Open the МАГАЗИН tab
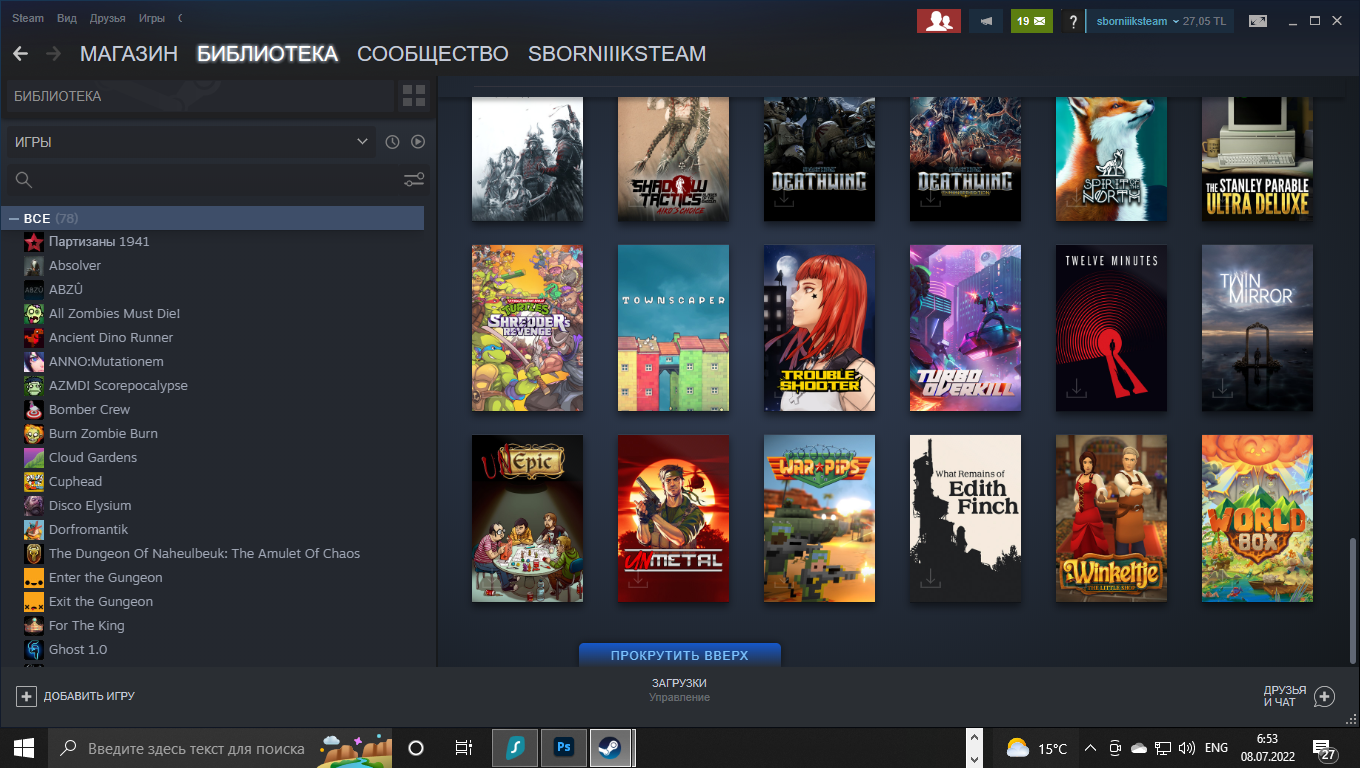 click(129, 54)
